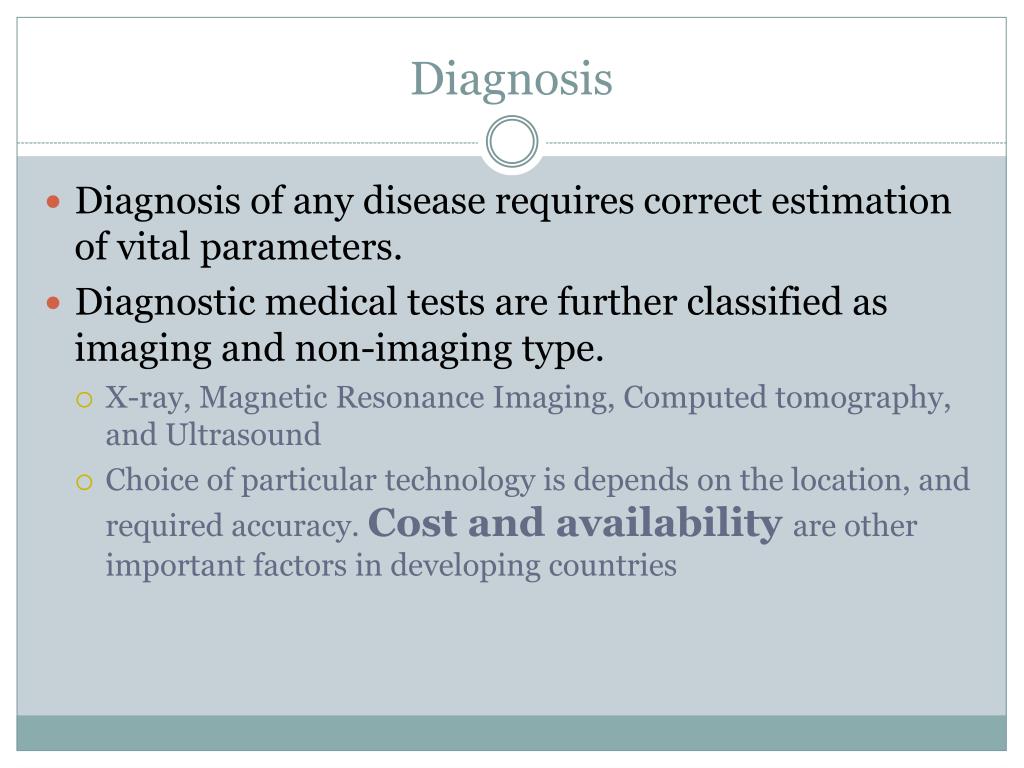Click the circle ornament below the title
This screenshot has height=768, width=1024.
tap(512, 142)
